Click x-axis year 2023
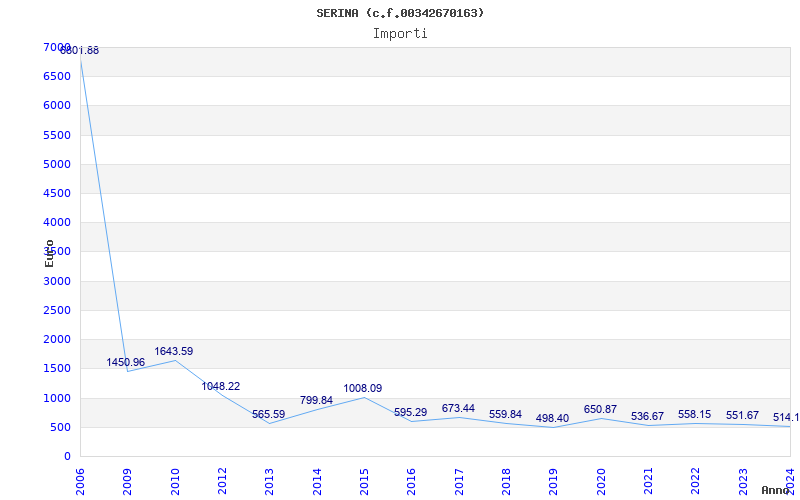The height and width of the screenshot is (500, 800). pyautogui.click(x=743, y=481)
